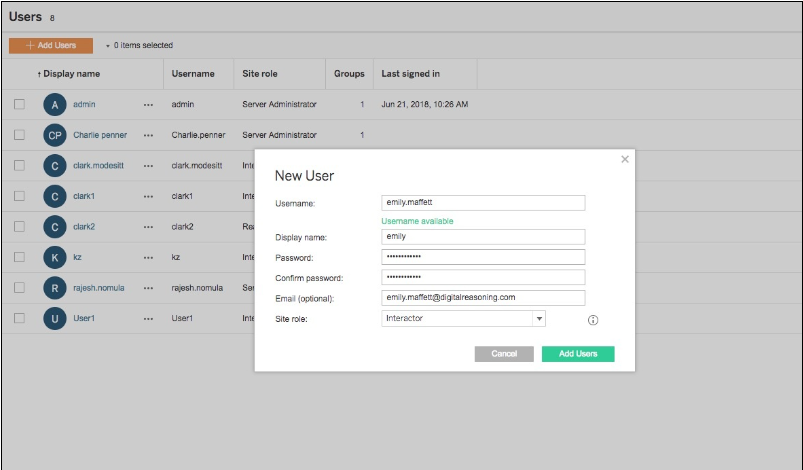Close the New User dialog with X
Image resolution: width=803 pixels, height=470 pixels.
625,159
